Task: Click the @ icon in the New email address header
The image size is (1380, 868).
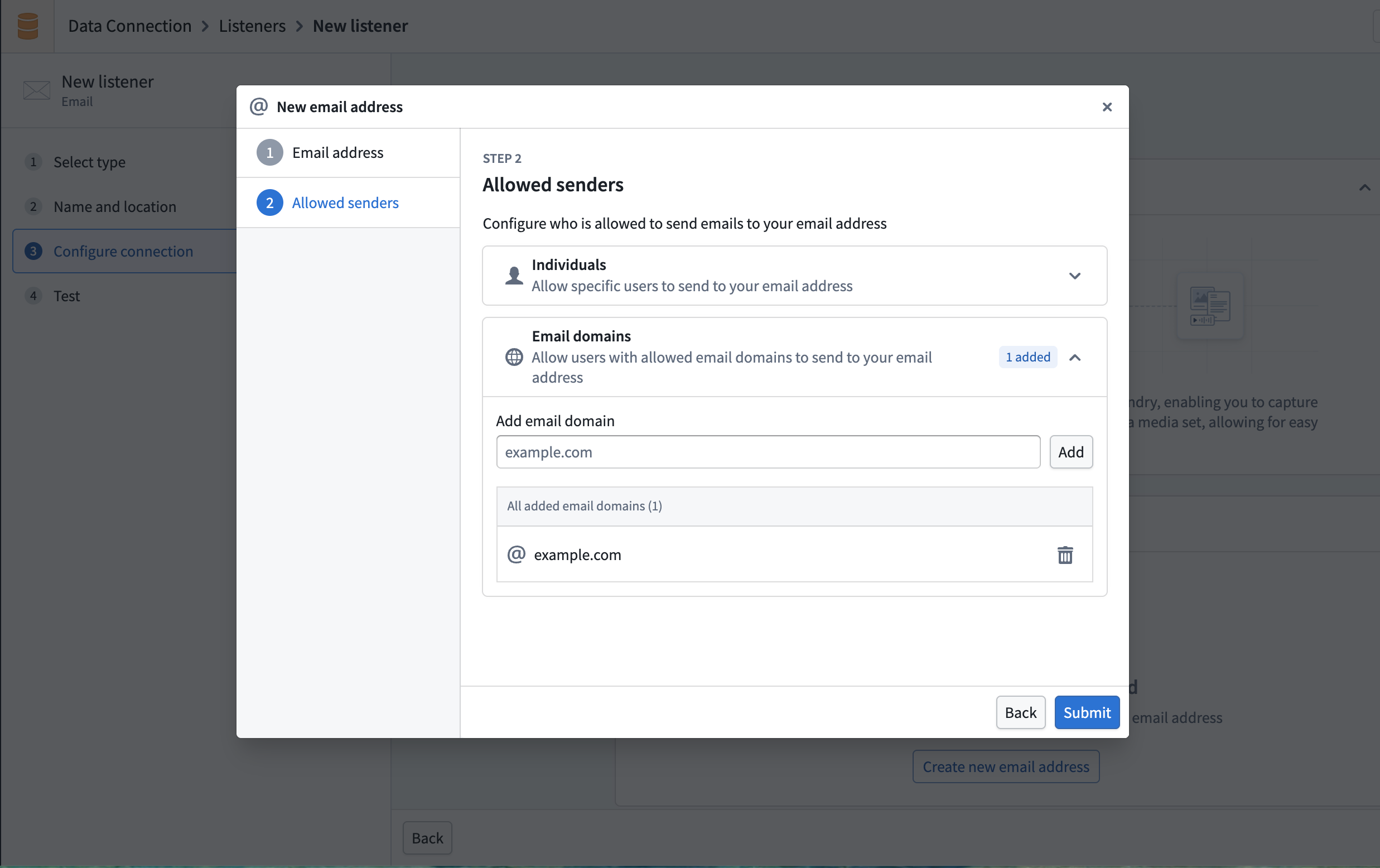Action: click(x=258, y=107)
